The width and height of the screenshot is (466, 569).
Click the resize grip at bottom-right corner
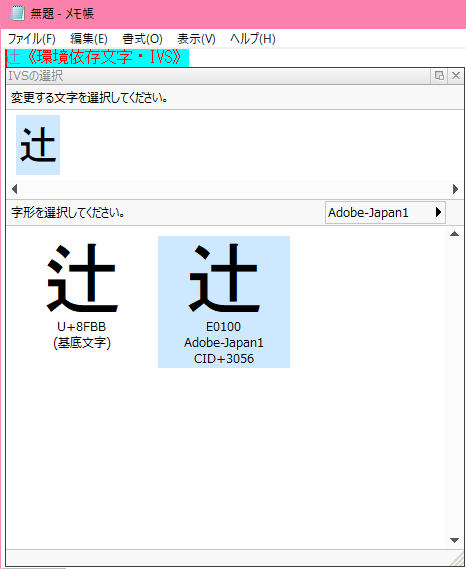point(458,559)
